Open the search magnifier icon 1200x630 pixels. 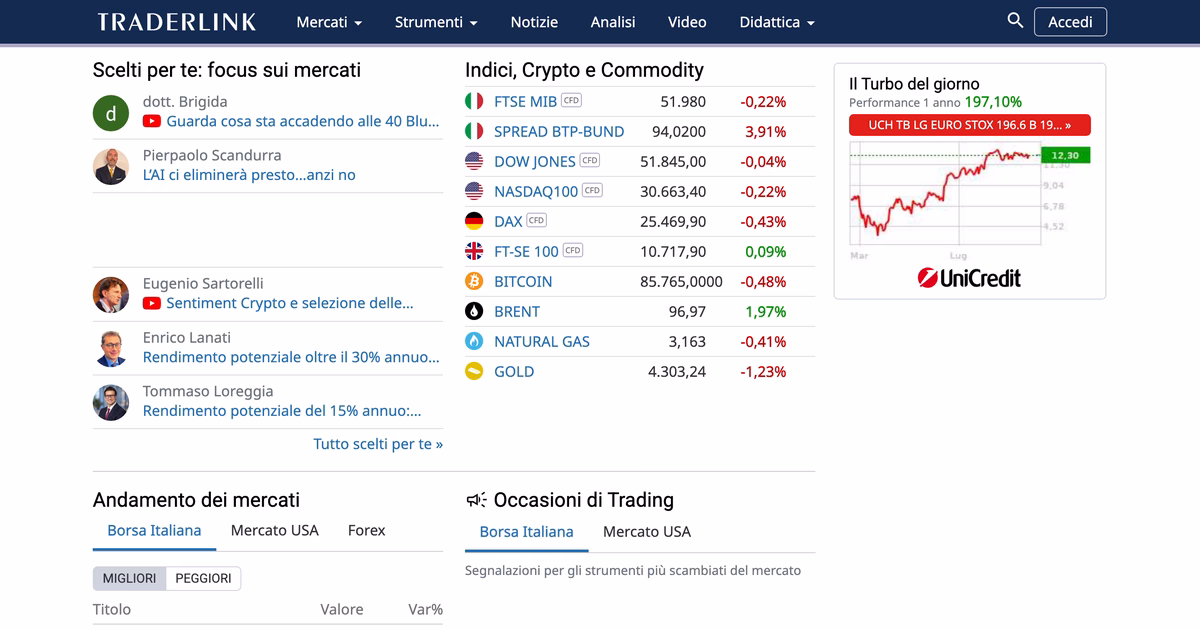pos(1015,20)
